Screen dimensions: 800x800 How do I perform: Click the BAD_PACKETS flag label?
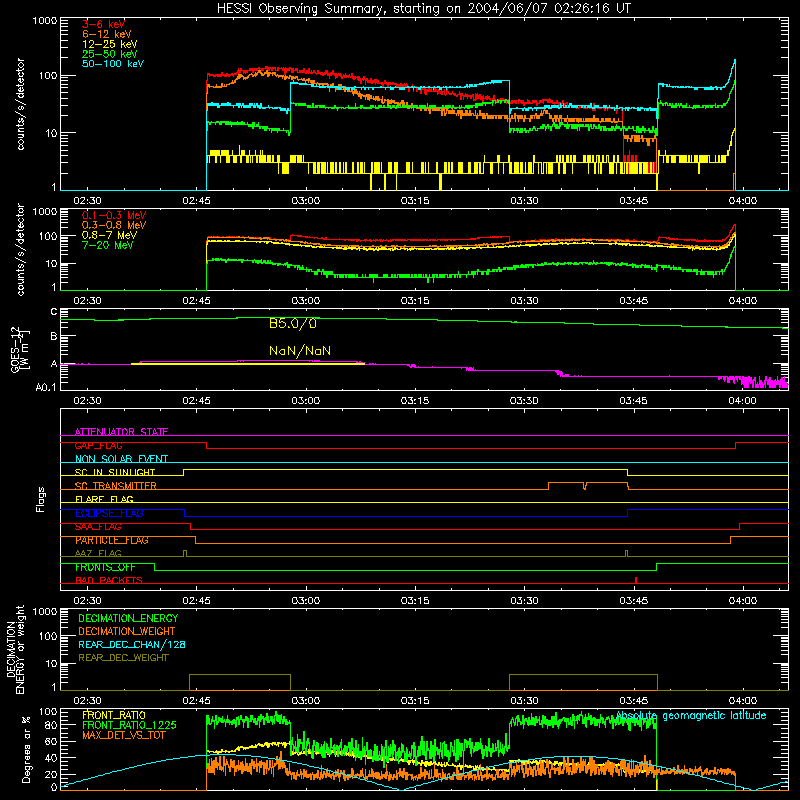(109, 580)
